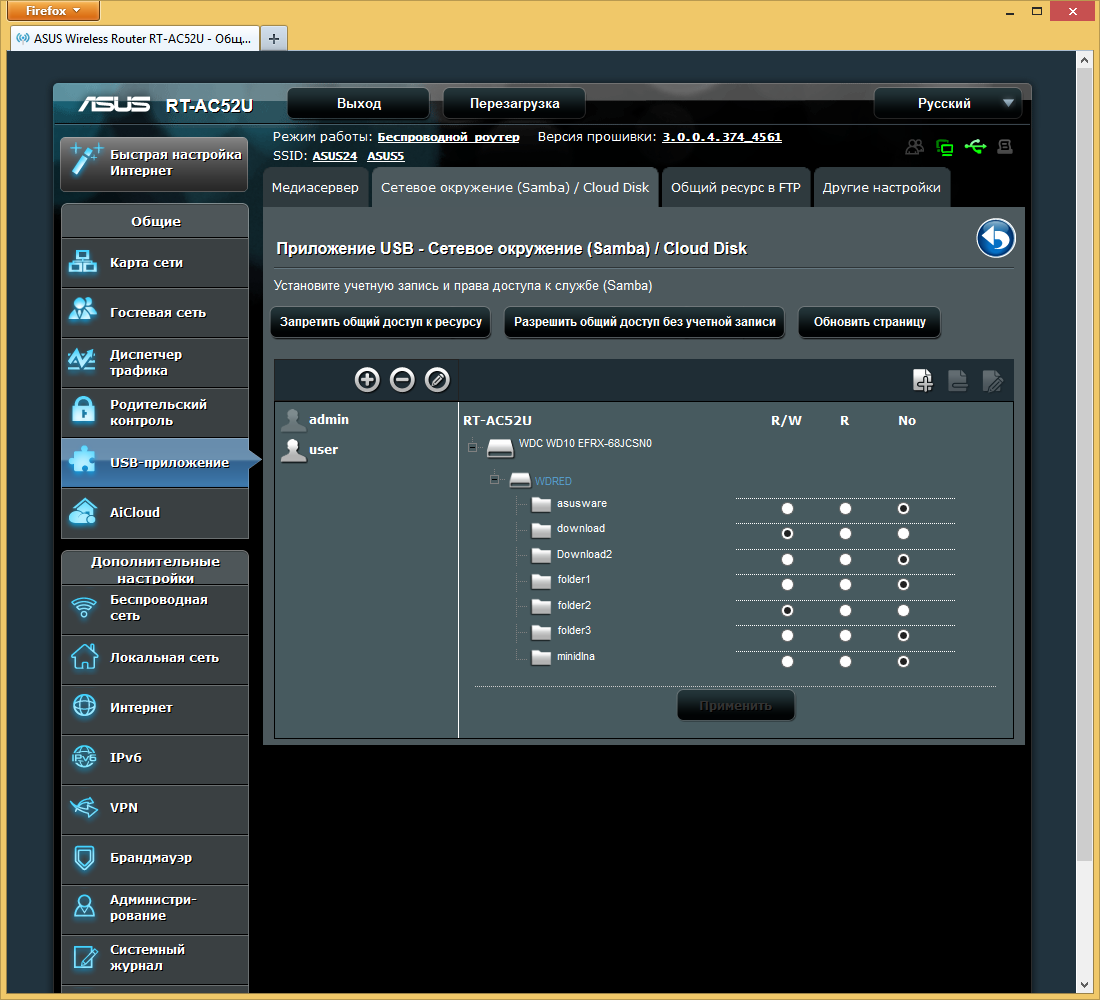This screenshot has height=1000, width=1100.
Task: Set minidlna folder to read-only R
Action: [845, 662]
